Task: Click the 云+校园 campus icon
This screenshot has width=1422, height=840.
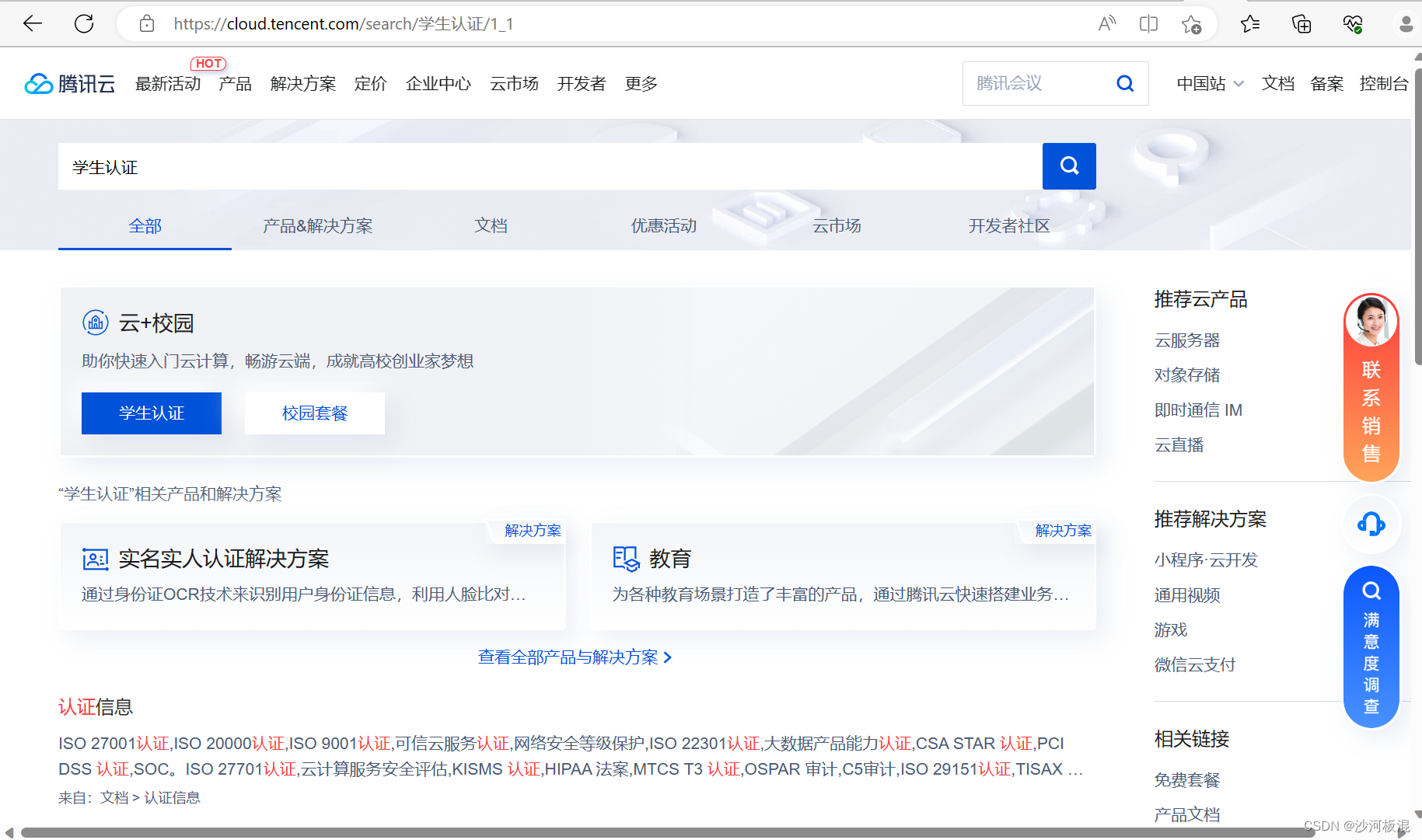Action: 96,322
